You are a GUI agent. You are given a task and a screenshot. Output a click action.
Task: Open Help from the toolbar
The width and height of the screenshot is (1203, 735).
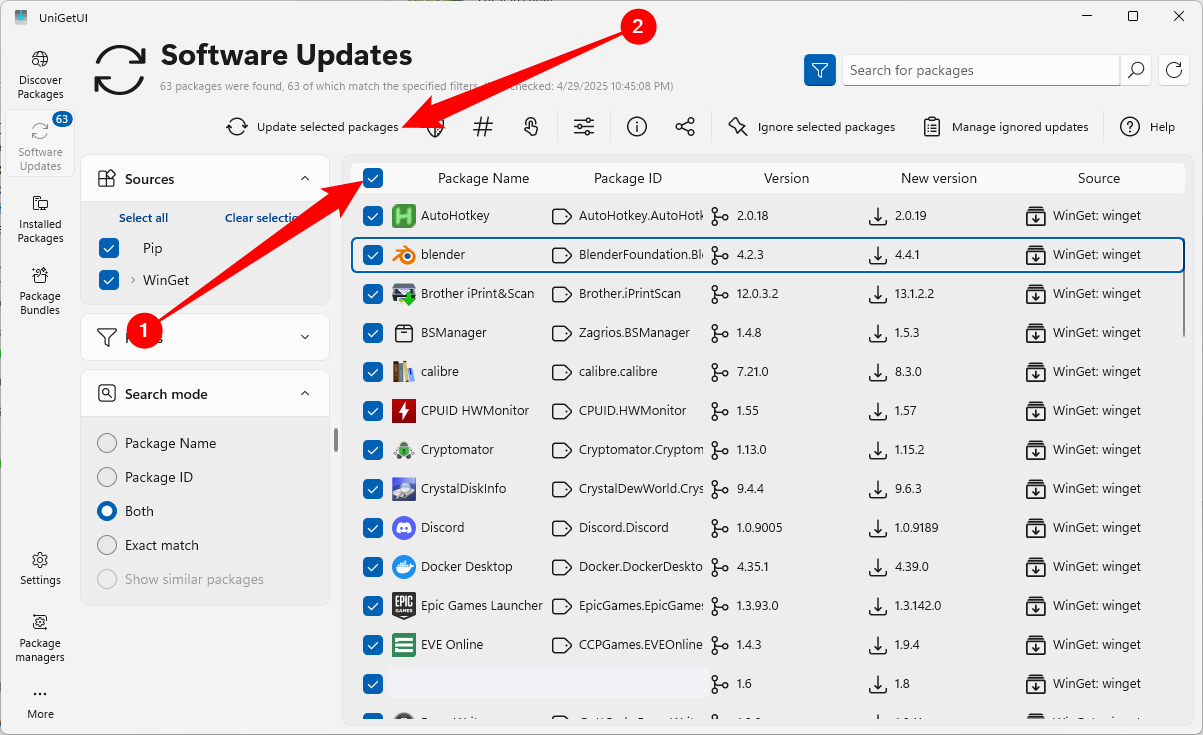(1147, 127)
